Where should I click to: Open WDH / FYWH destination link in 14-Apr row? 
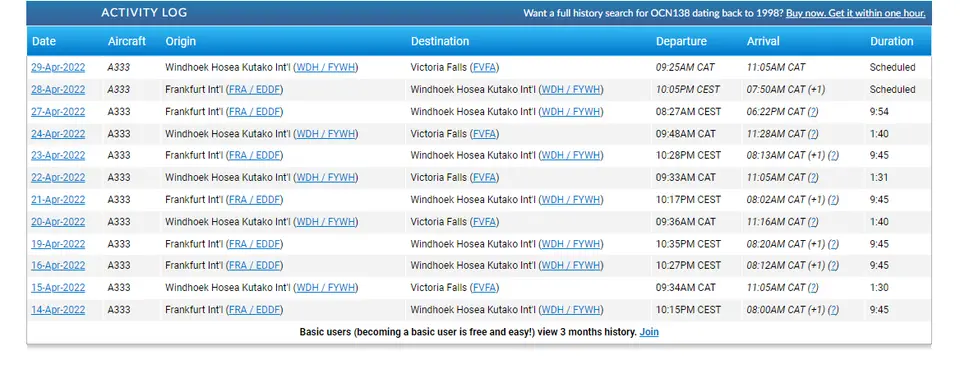point(571,310)
